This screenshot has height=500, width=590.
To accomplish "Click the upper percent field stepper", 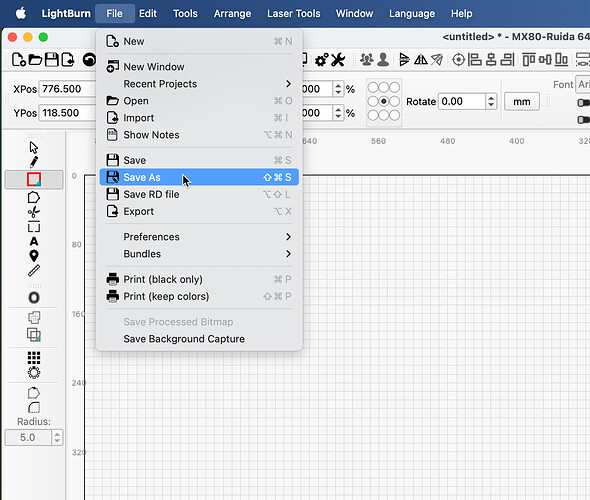I will pyautogui.click(x=338, y=89).
